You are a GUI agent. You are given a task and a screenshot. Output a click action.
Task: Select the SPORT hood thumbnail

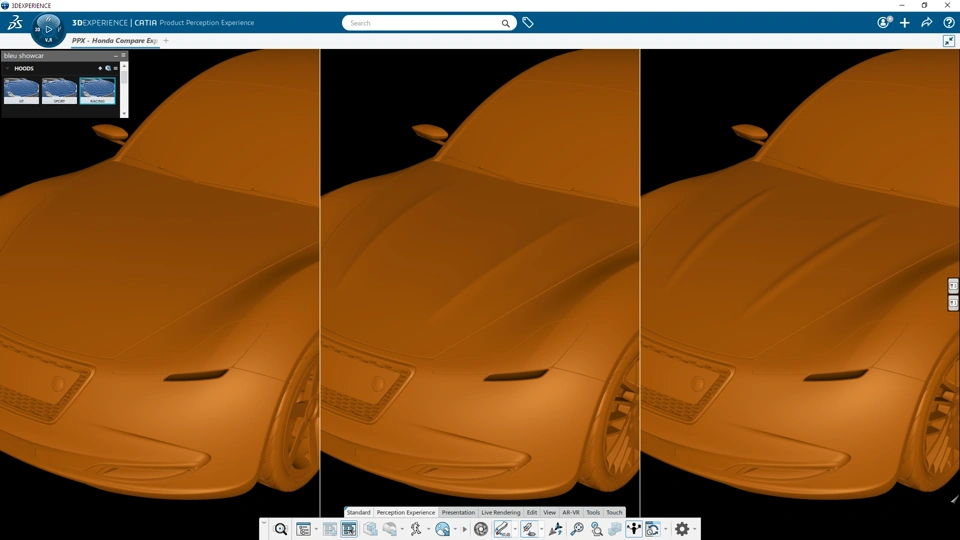[59, 91]
